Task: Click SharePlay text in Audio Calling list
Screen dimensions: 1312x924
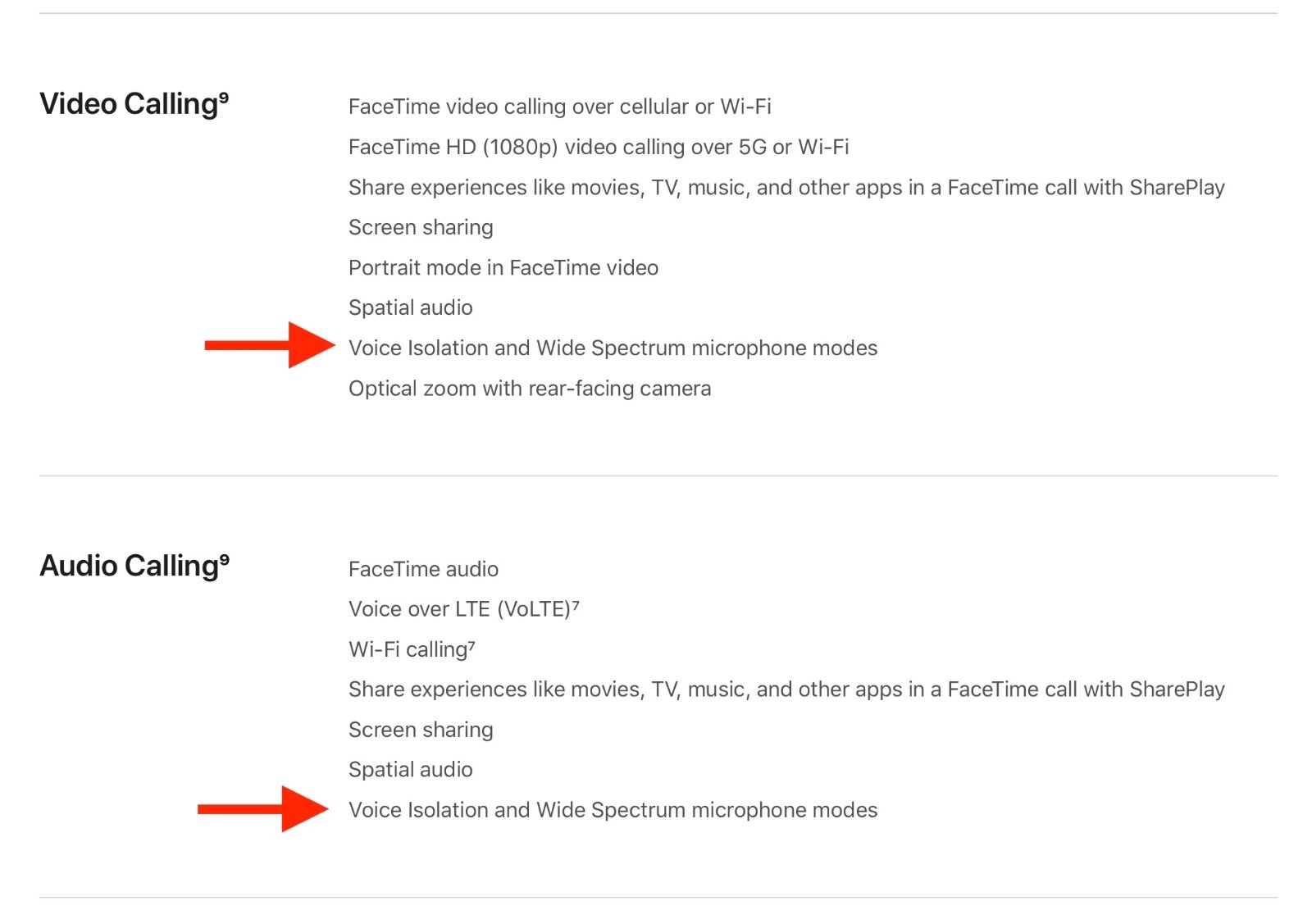Action: 1177,690
